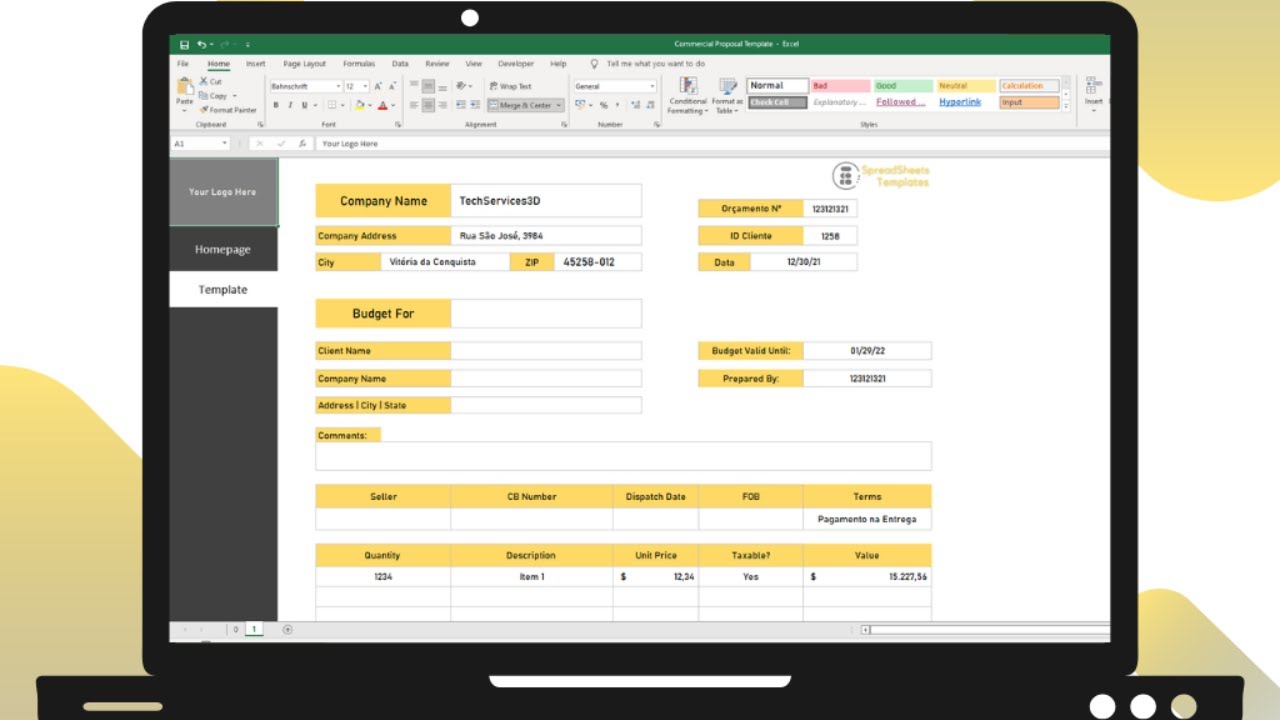
Task: Expand the cell styles gallery
Action: pyautogui.click(x=1066, y=106)
